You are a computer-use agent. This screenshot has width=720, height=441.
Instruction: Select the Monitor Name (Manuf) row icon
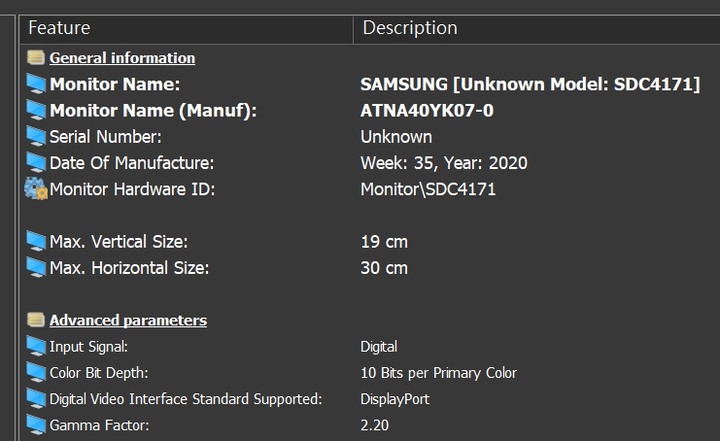tap(36, 110)
